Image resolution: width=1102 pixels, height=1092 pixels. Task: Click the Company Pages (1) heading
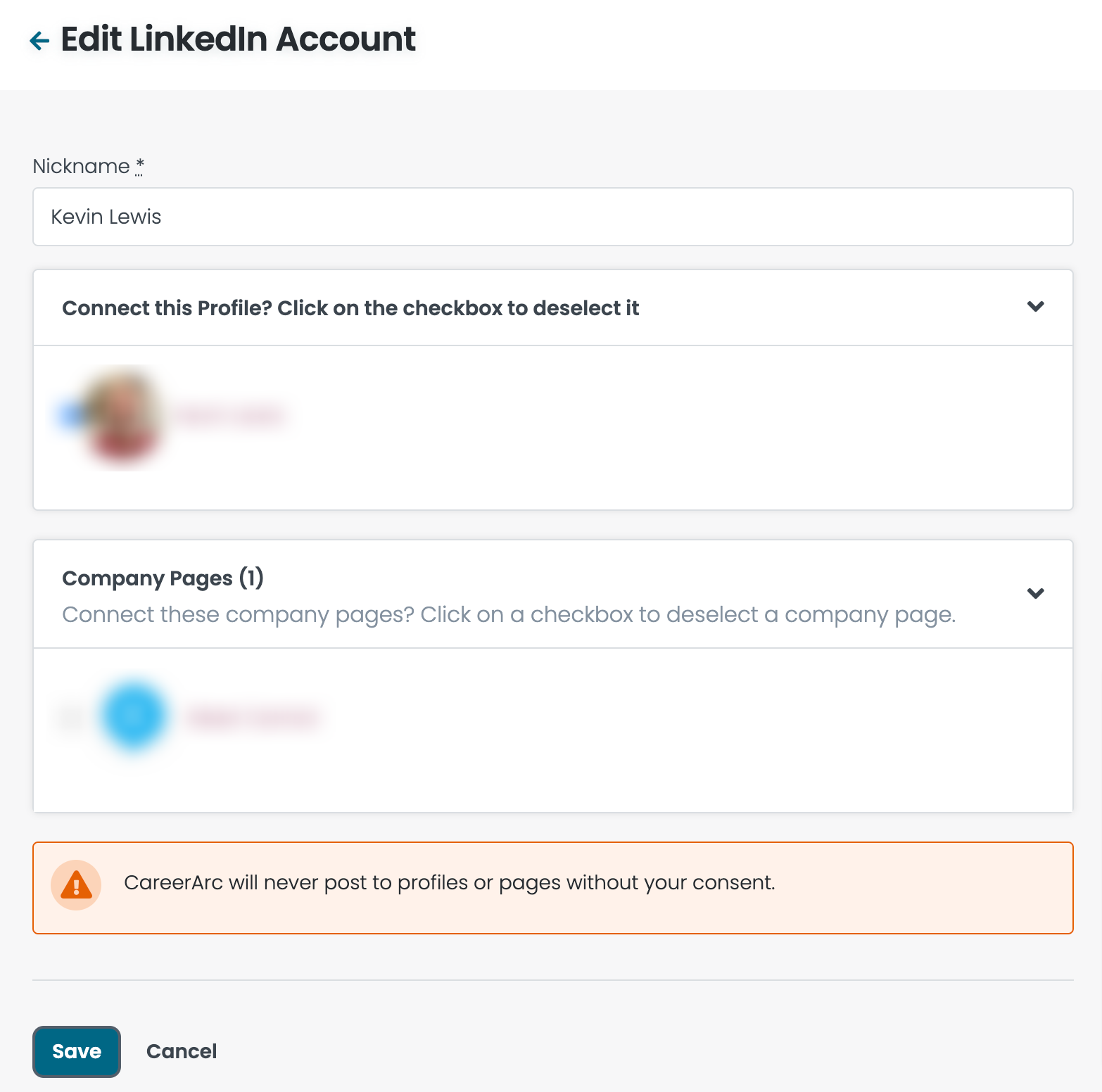pos(163,578)
